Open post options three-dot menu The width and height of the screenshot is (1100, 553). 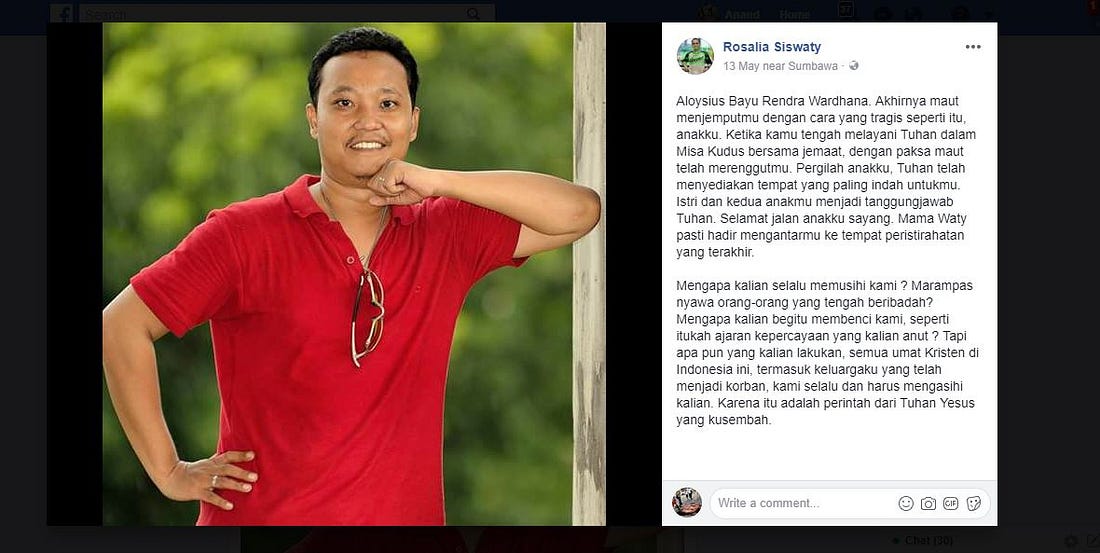[972, 46]
